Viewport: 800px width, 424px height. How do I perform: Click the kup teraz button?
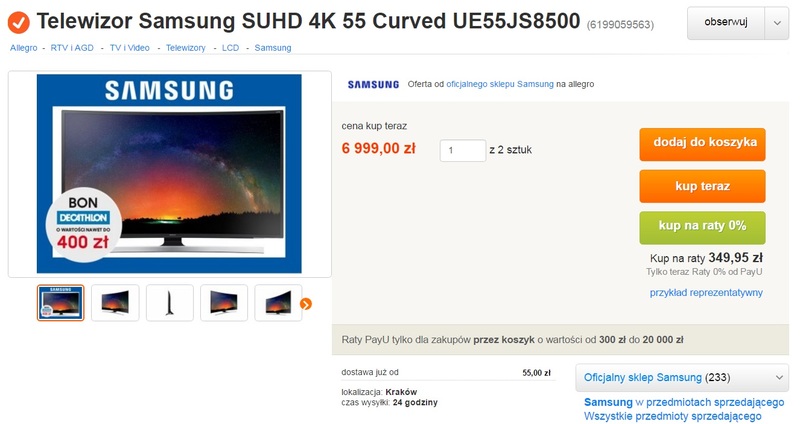703,186
